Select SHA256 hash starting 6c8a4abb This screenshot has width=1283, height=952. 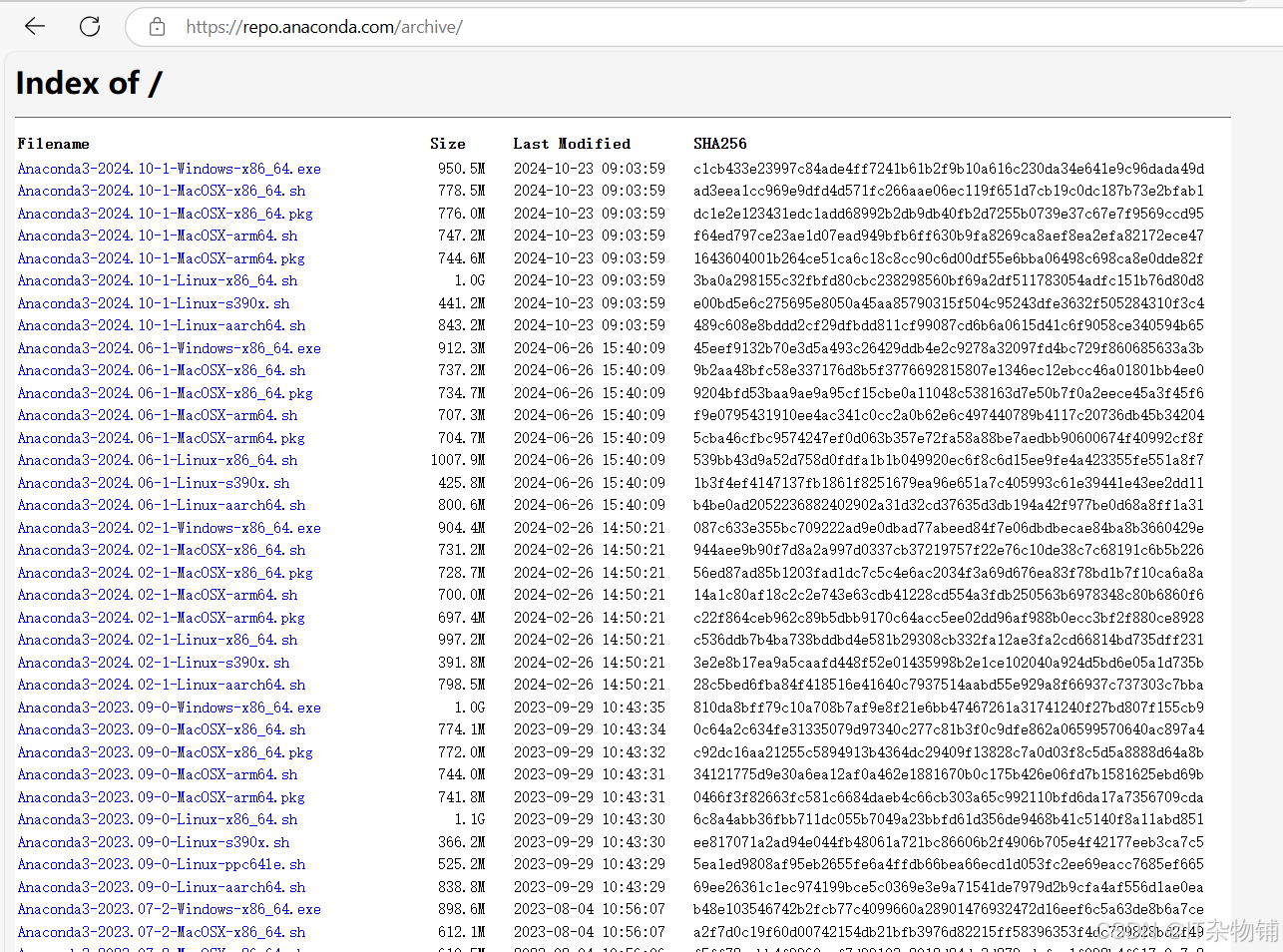point(949,819)
